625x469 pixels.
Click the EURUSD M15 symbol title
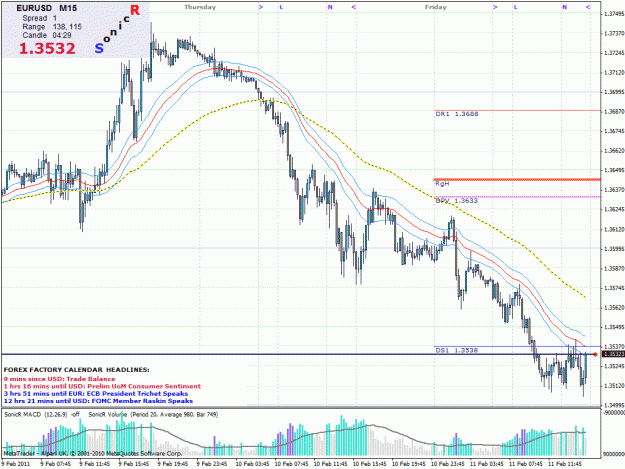(47, 8)
